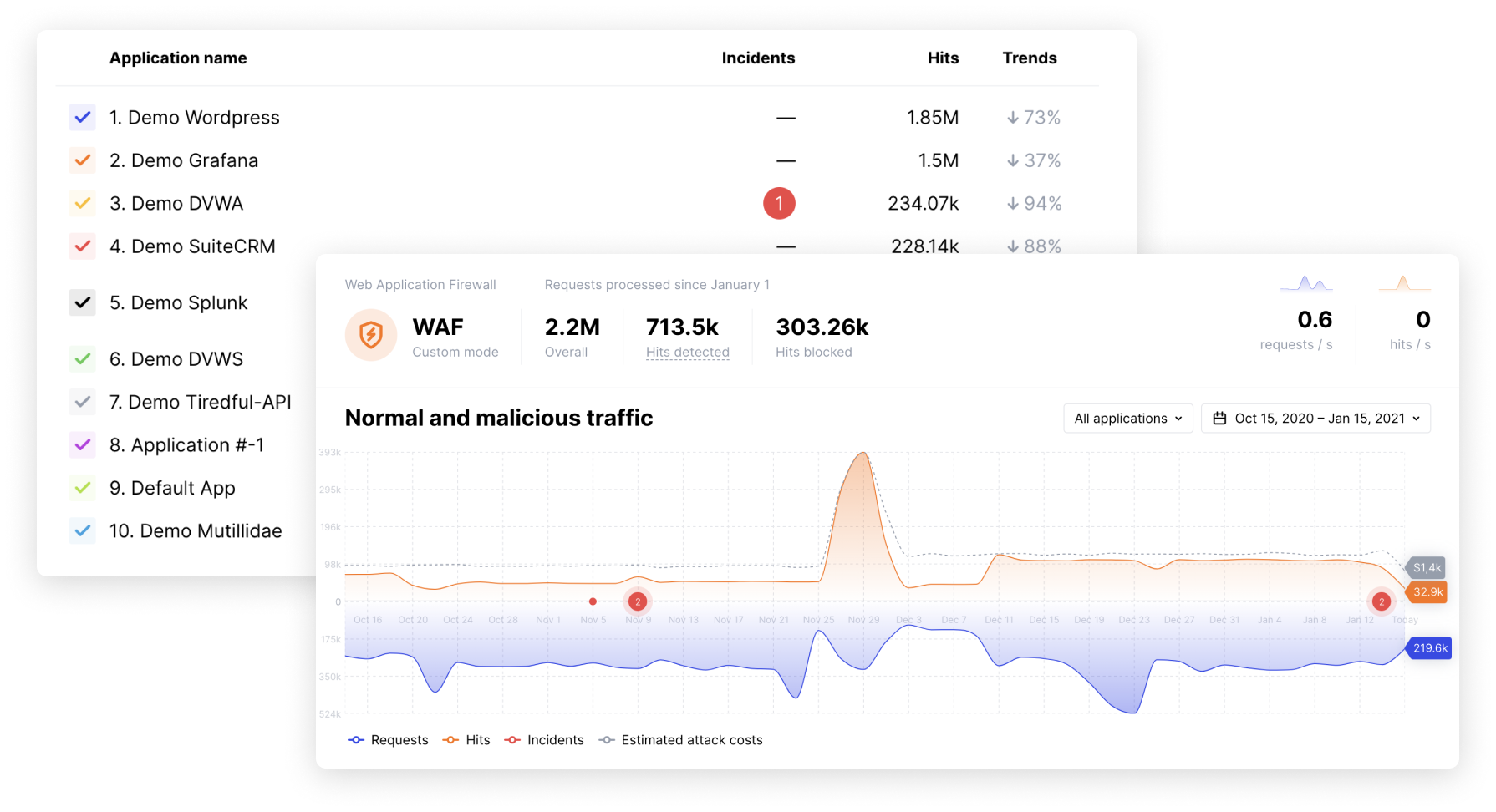Click the 73% downward trend value
Image resolution: width=1496 pixels, height=812 pixels.
click(x=1034, y=118)
